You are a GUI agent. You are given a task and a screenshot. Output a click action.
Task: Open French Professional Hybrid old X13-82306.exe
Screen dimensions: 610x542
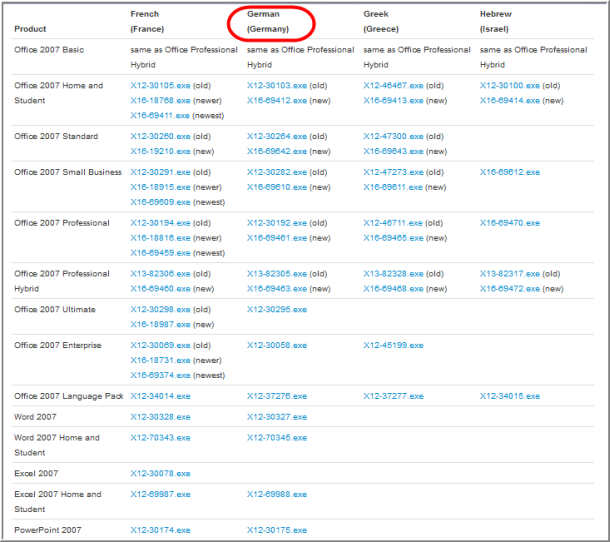pyautogui.click(x=160, y=274)
